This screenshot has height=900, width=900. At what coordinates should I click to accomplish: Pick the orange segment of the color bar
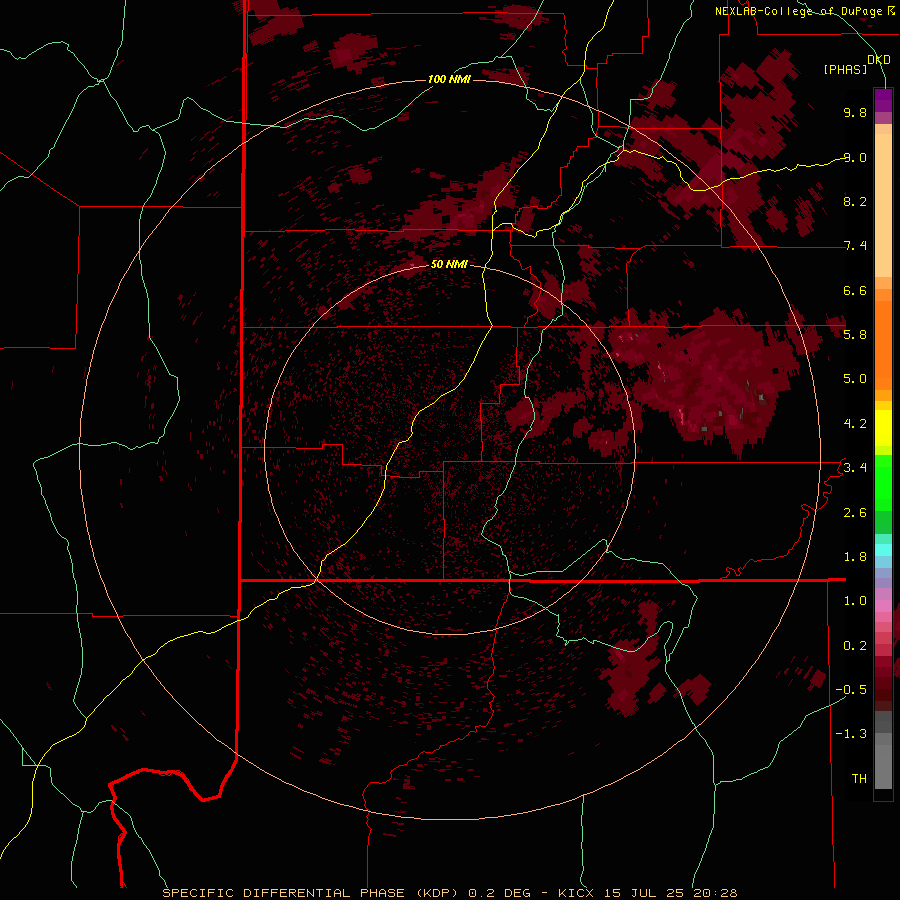[883, 344]
